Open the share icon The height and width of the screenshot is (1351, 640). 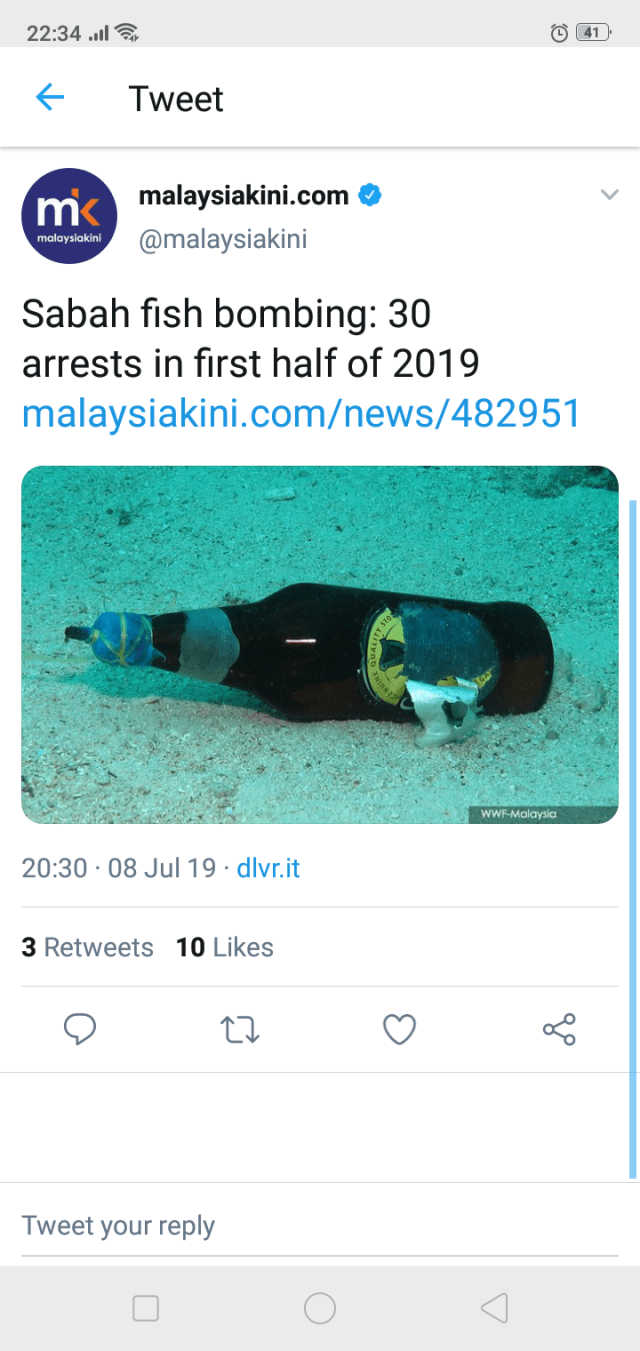click(x=559, y=1029)
